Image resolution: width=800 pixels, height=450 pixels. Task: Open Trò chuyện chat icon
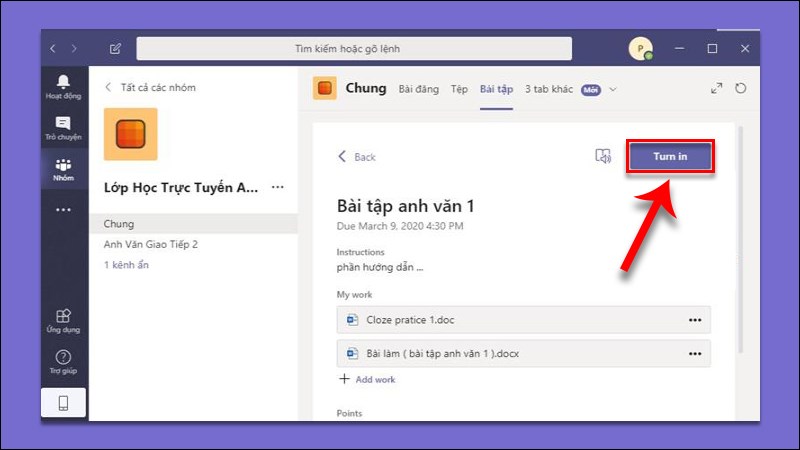[x=63, y=128]
